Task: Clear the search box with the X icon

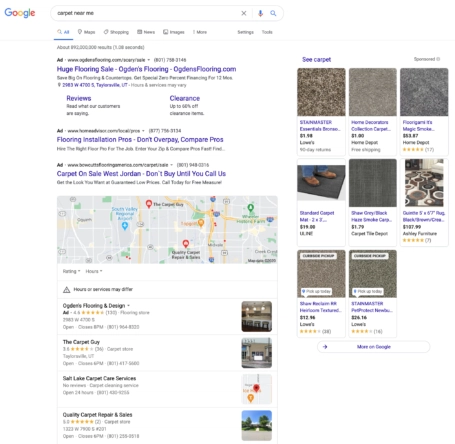Action: click(x=244, y=13)
